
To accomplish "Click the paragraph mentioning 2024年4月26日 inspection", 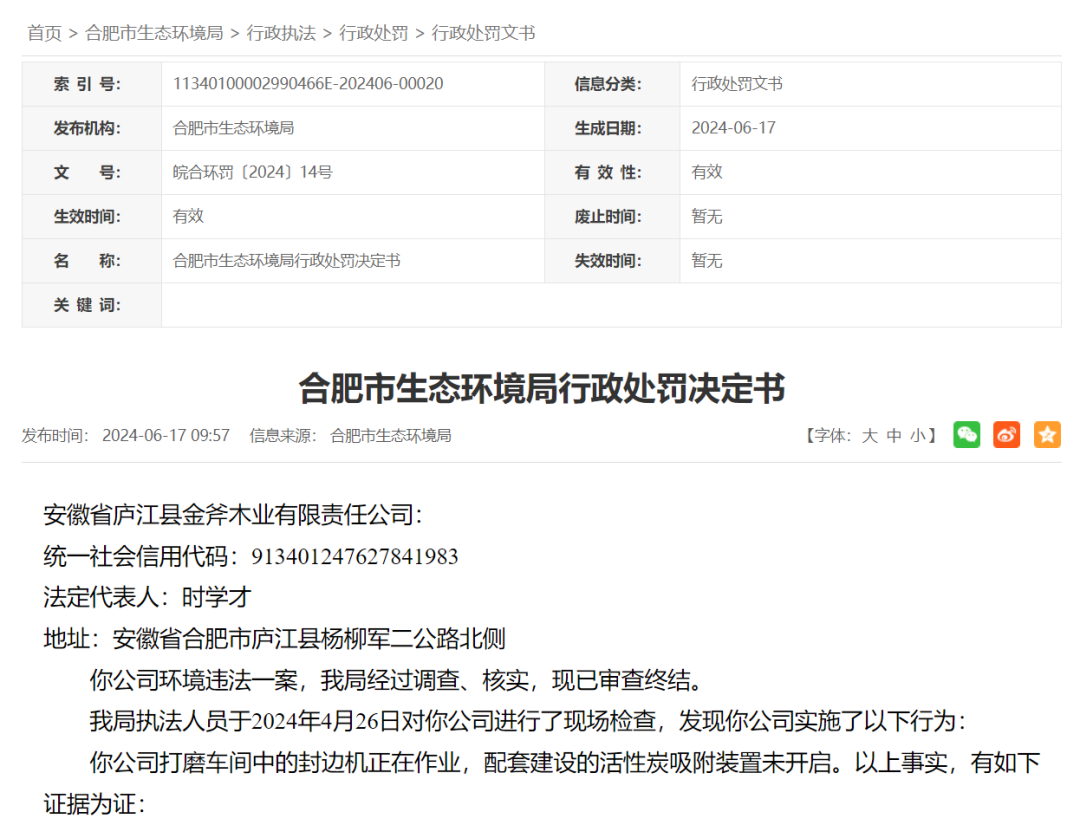I will pyautogui.click(x=528, y=721).
